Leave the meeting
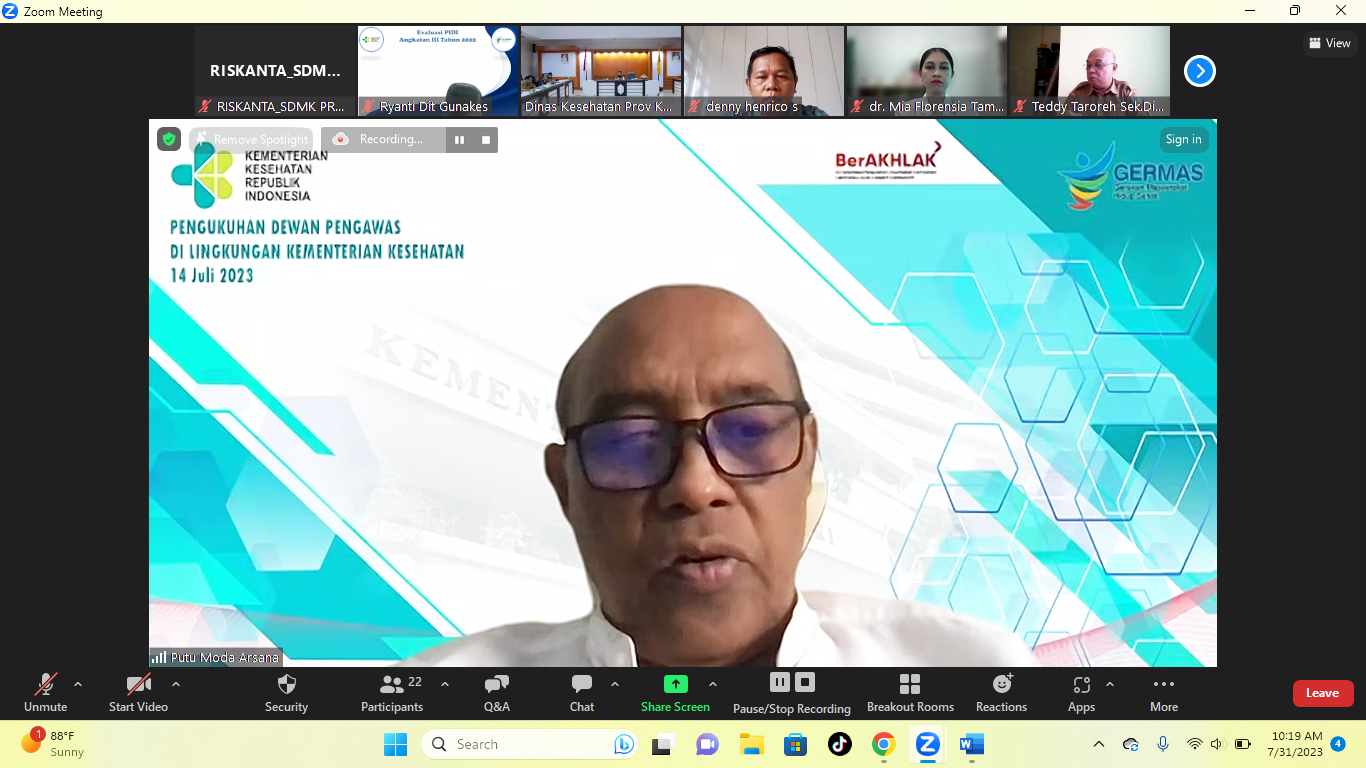The image size is (1366, 768). pyautogui.click(x=1322, y=693)
